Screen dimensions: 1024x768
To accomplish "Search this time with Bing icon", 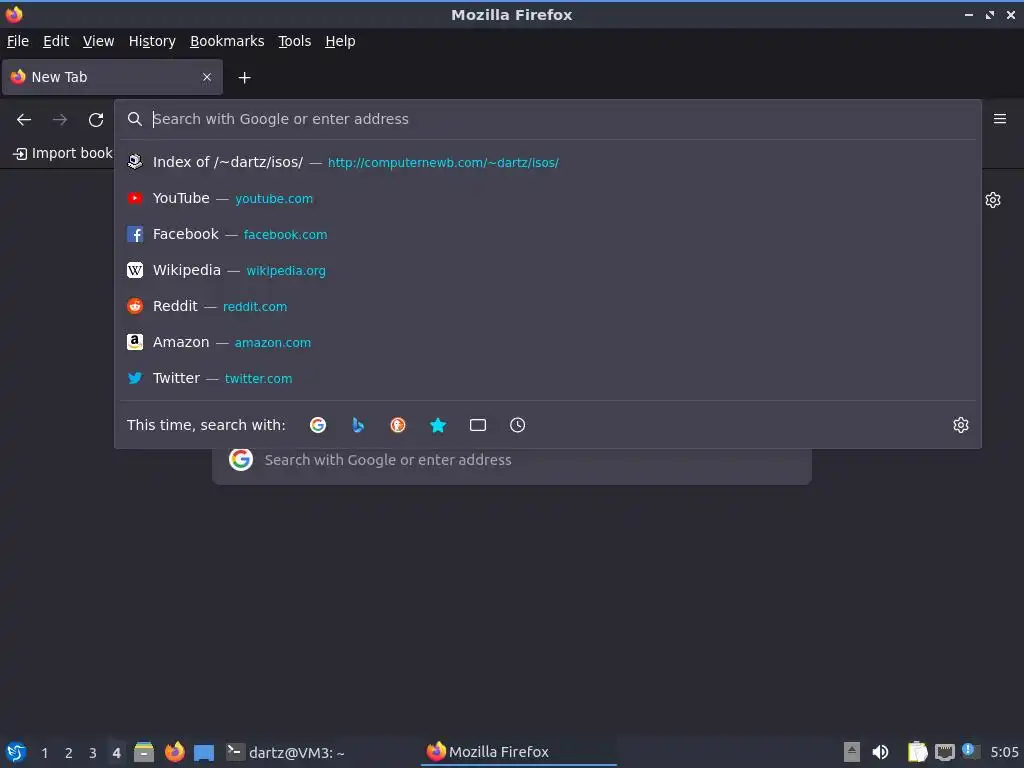I will pos(358,425).
